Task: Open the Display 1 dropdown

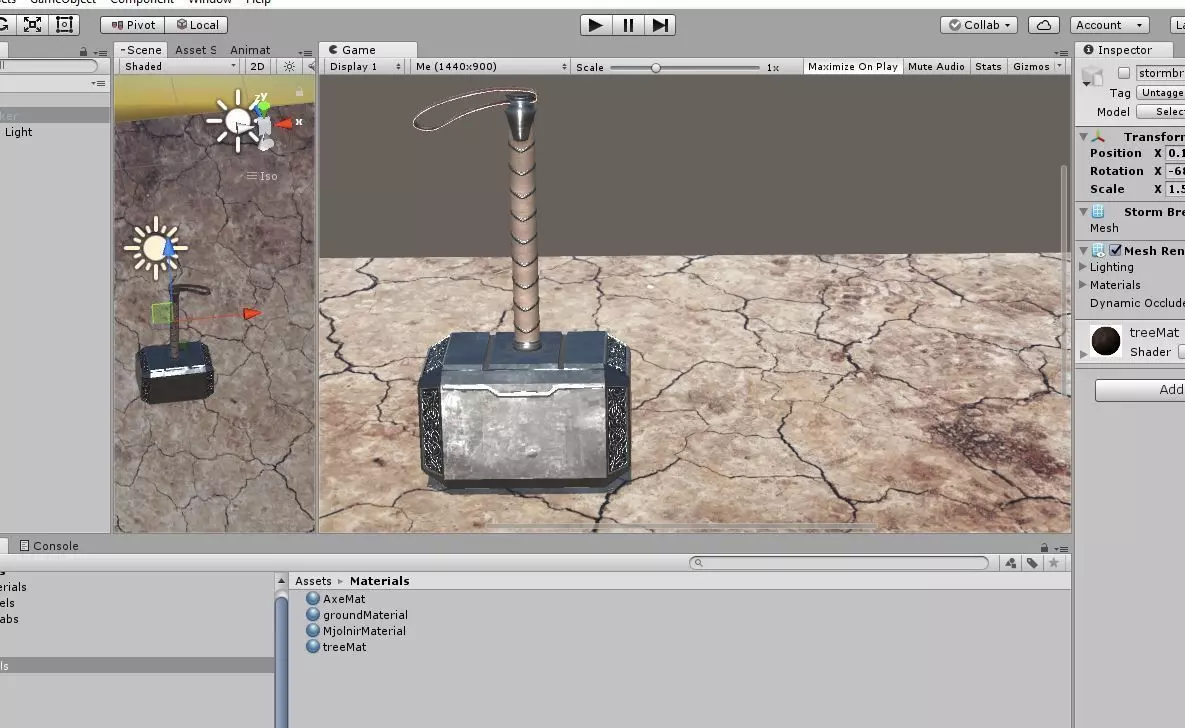Action: [366, 67]
